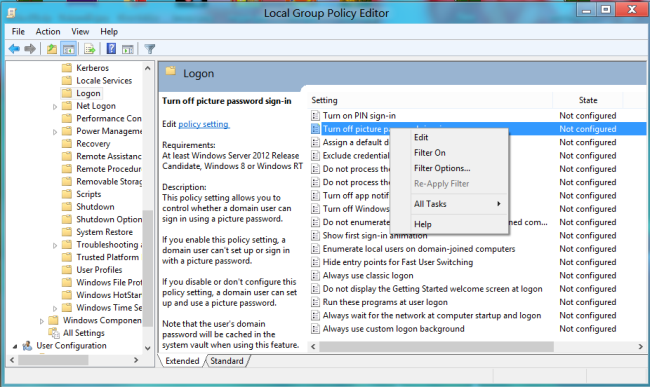Click policy icon for Always use classic logon
650x387 pixels.
coord(315,276)
